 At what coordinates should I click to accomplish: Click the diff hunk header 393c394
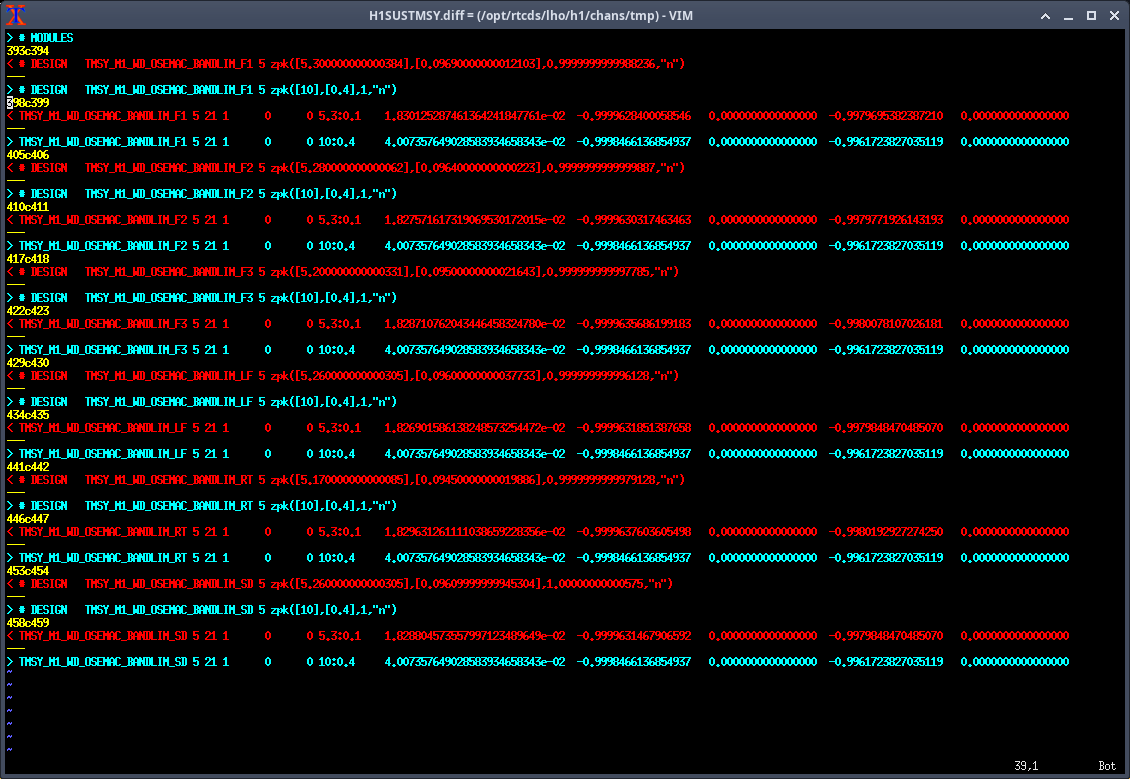click(x=27, y=51)
